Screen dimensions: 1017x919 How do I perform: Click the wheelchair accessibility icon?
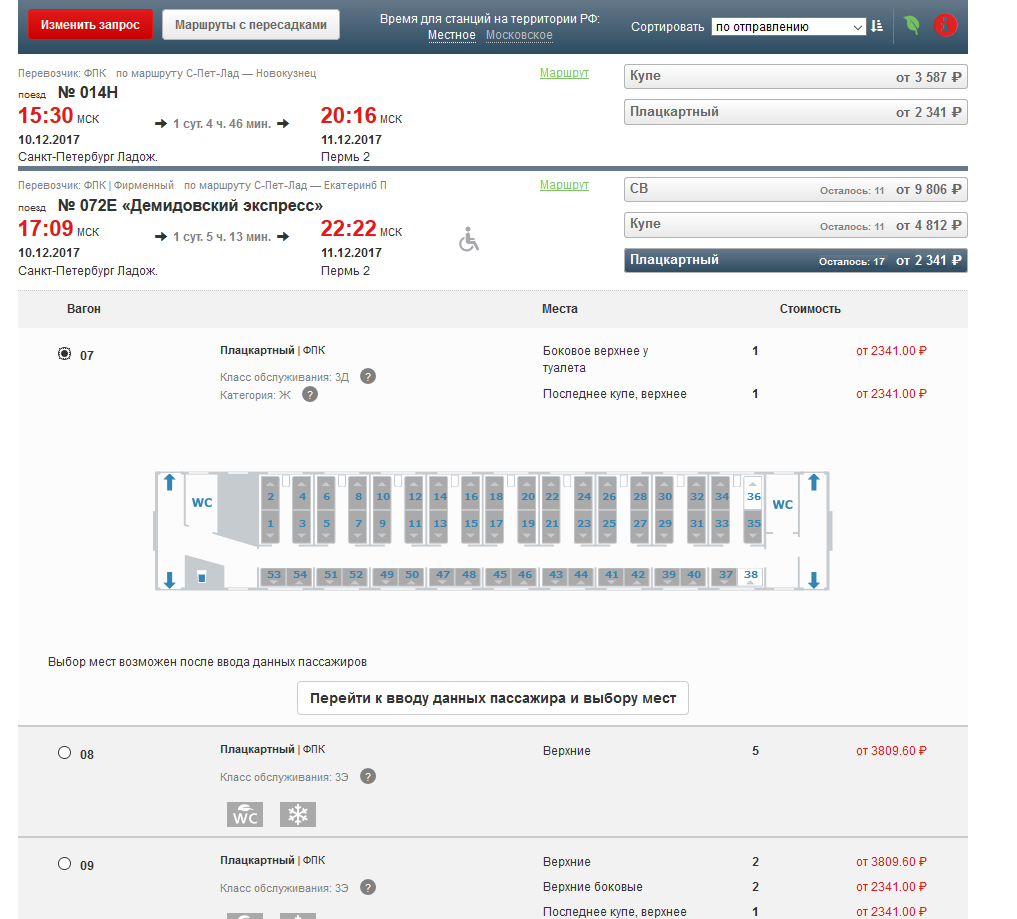tap(469, 240)
